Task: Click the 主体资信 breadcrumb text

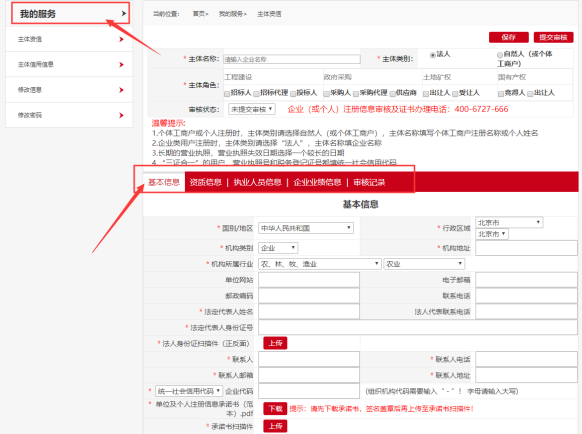Action: coord(269,14)
